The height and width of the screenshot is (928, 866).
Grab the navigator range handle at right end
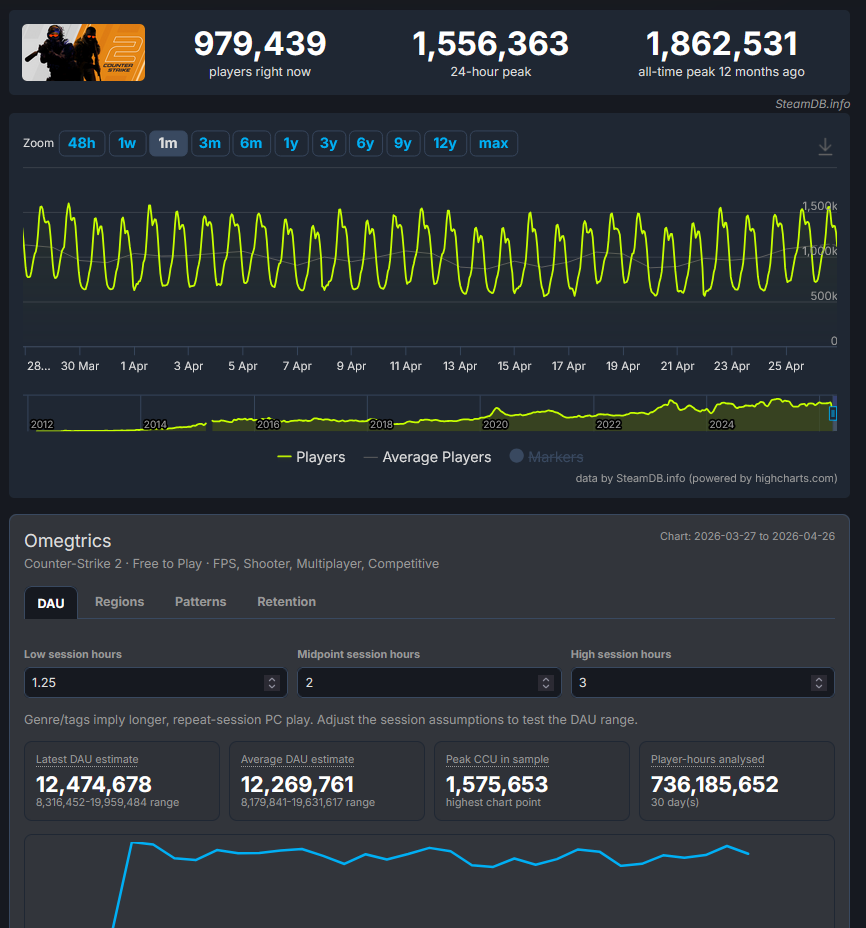pyautogui.click(x=833, y=413)
